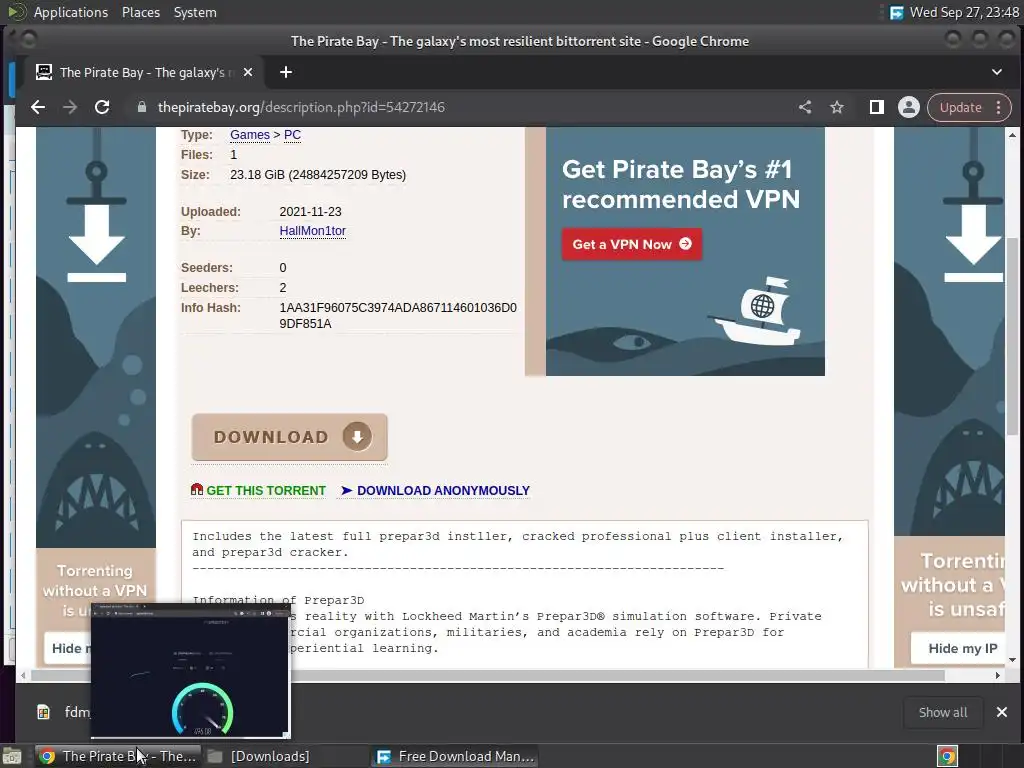
Task: Click the vertical page scrollbar thumb
Action: [x=1012, y=336]
